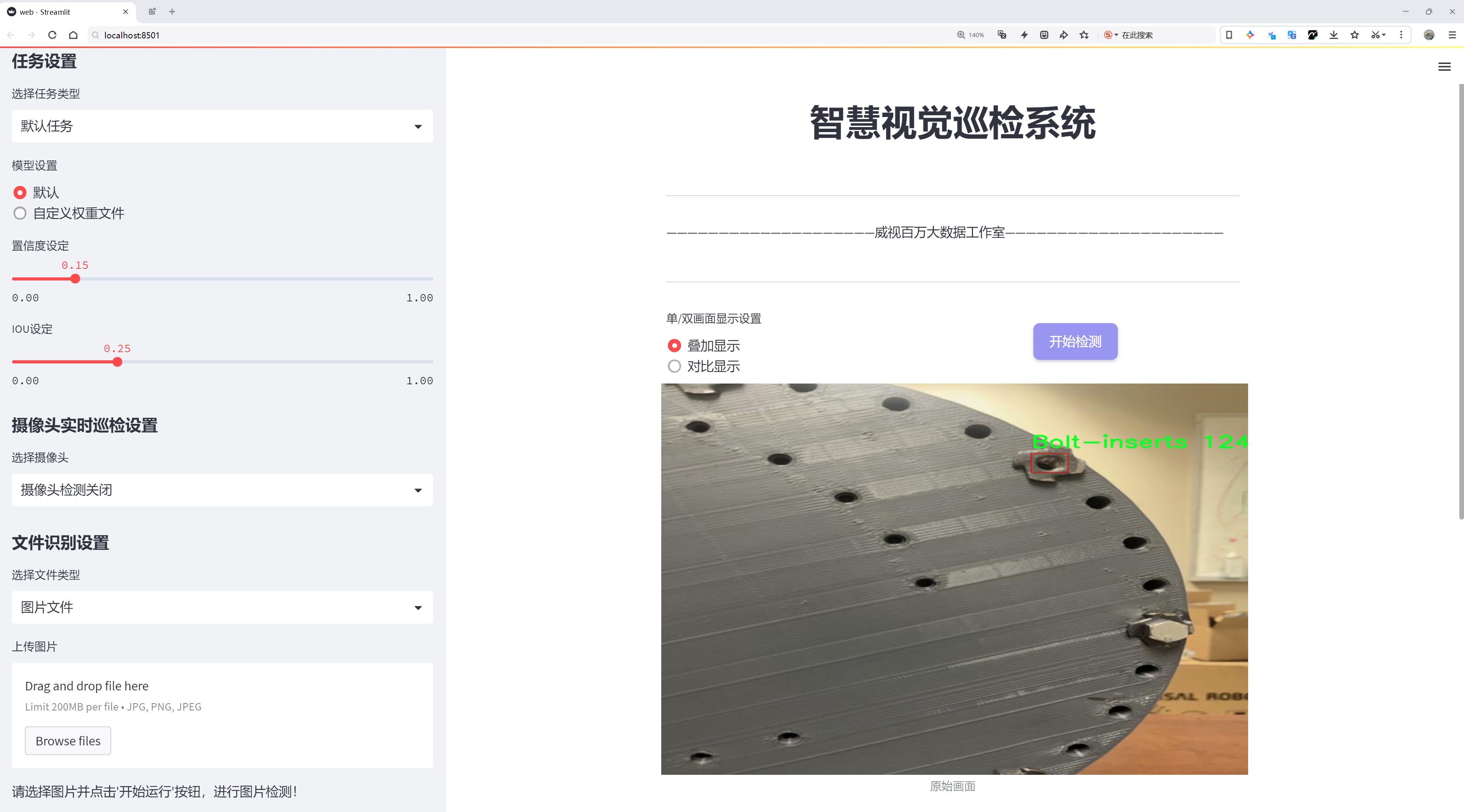Click the lightning speed mode icon
This screenshot has width=1464, height=812.
(1024, 34)
